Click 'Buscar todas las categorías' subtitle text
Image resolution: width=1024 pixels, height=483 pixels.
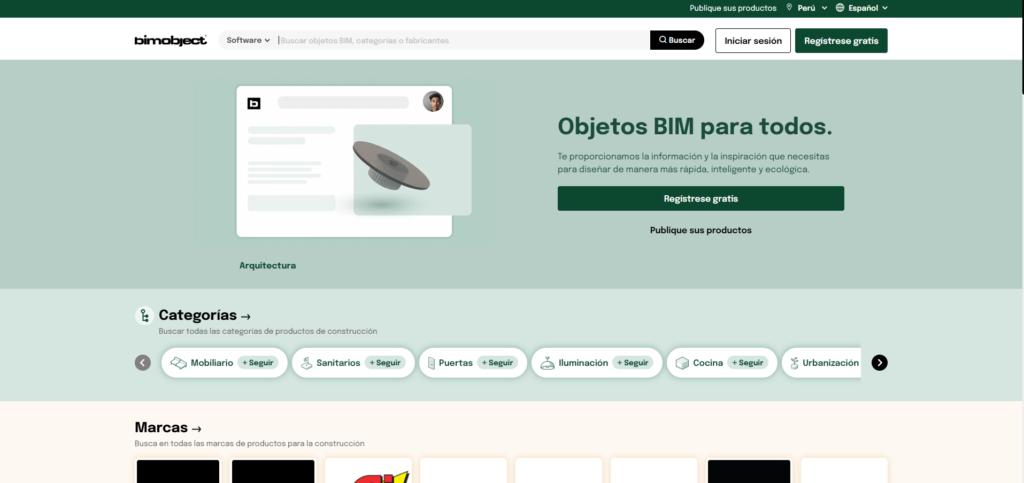268,331
